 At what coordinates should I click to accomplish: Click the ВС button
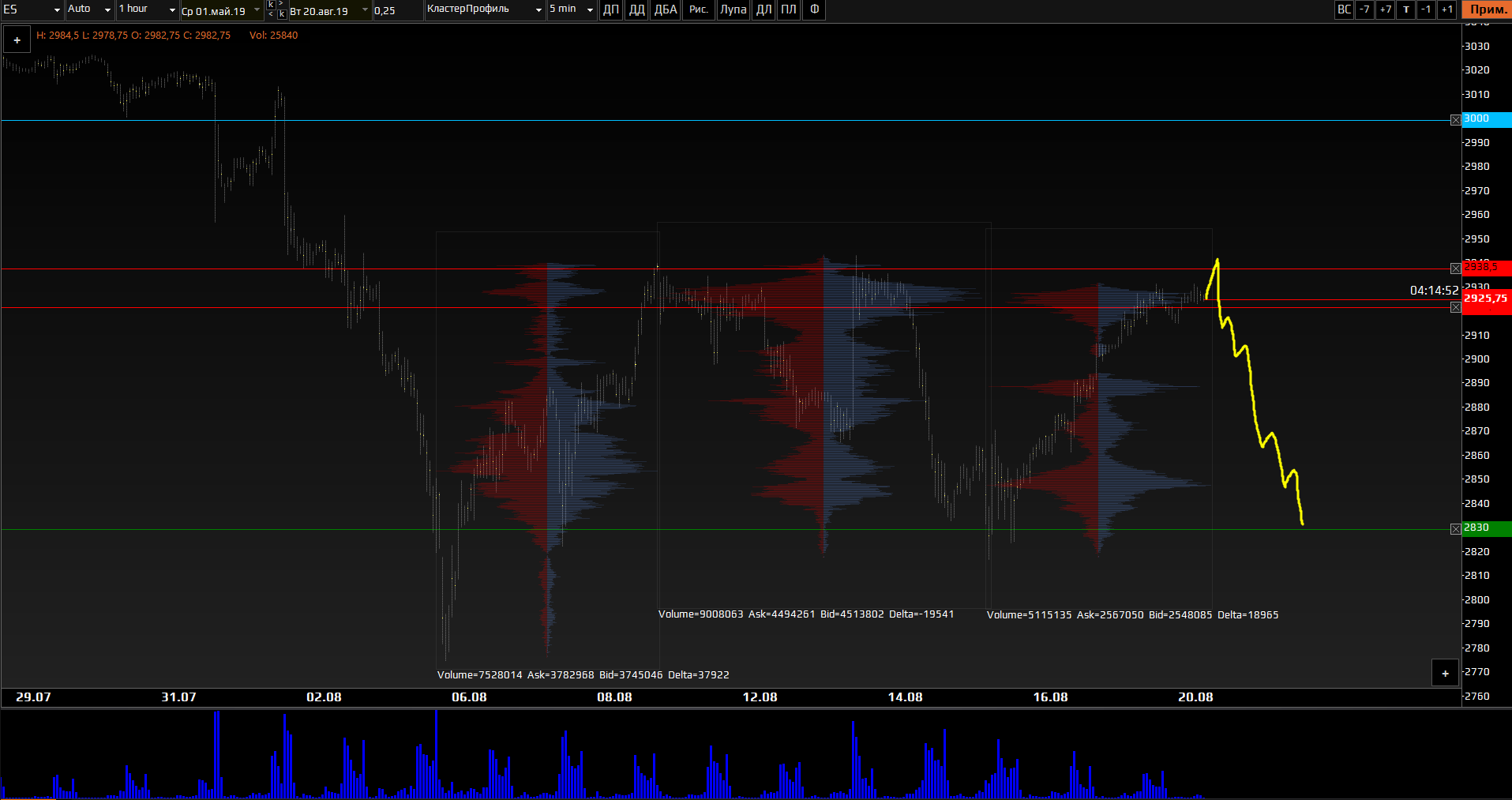(1344, 9)
